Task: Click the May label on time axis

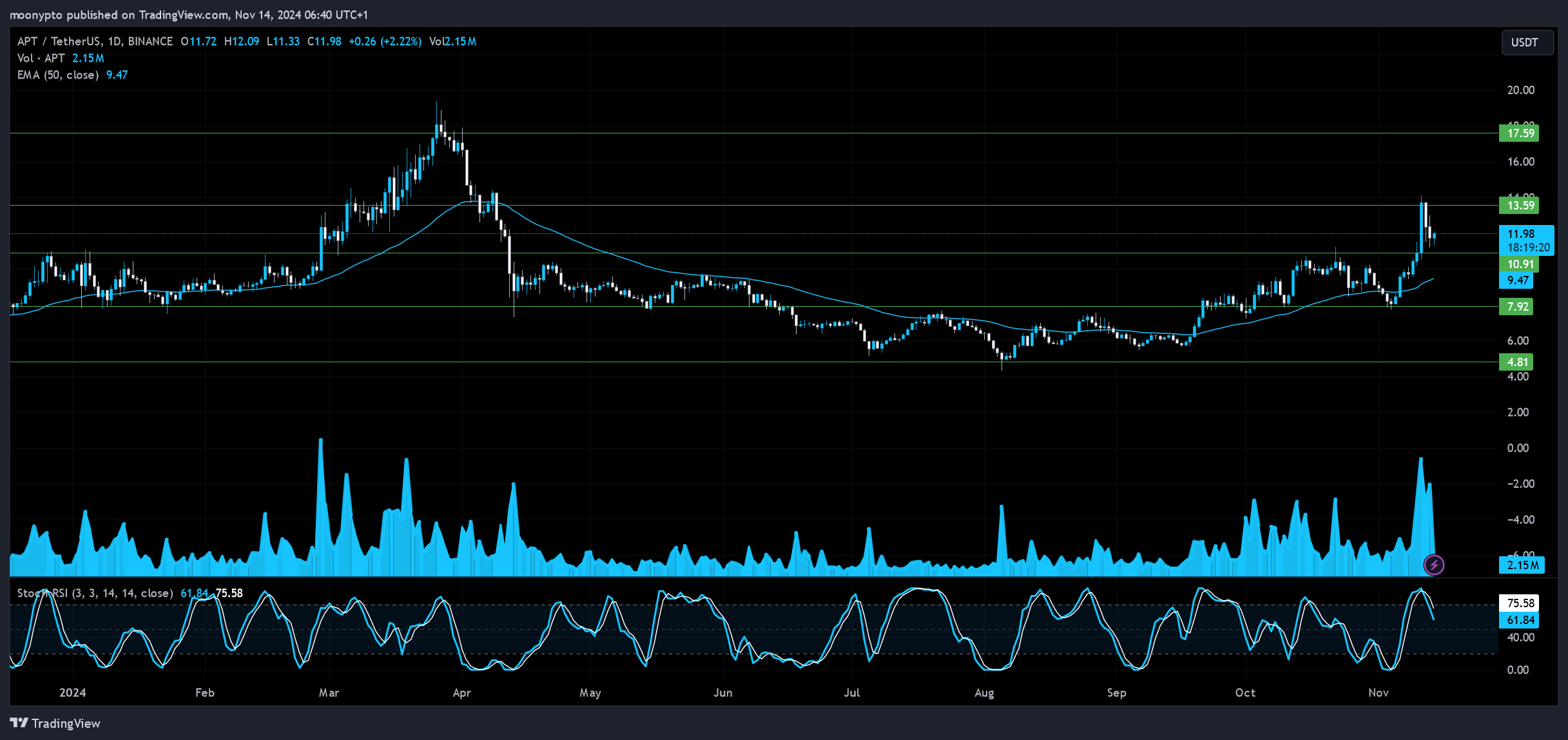Action: tap(590, 693)
